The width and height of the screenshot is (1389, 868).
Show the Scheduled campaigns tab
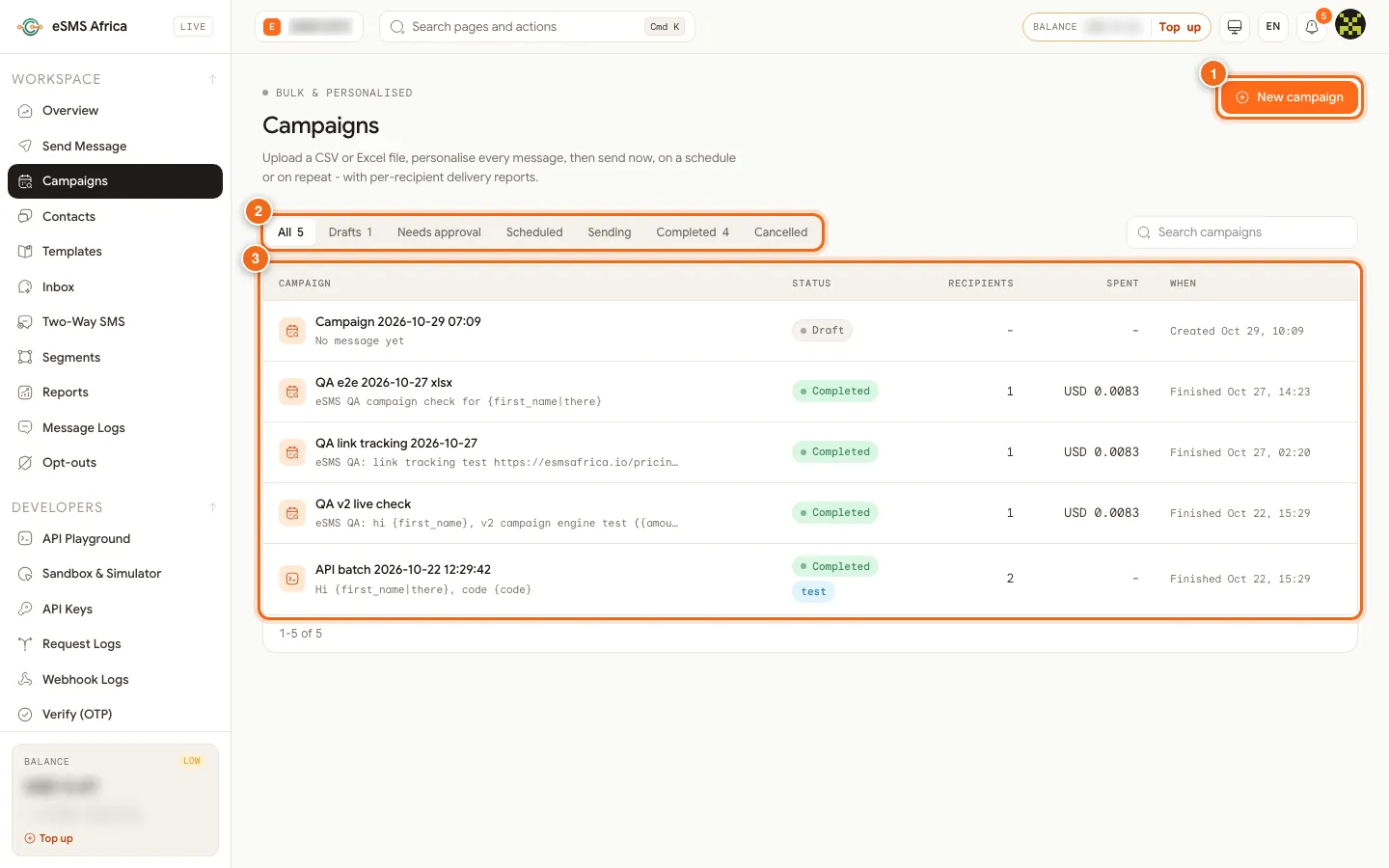coord(534,232)
